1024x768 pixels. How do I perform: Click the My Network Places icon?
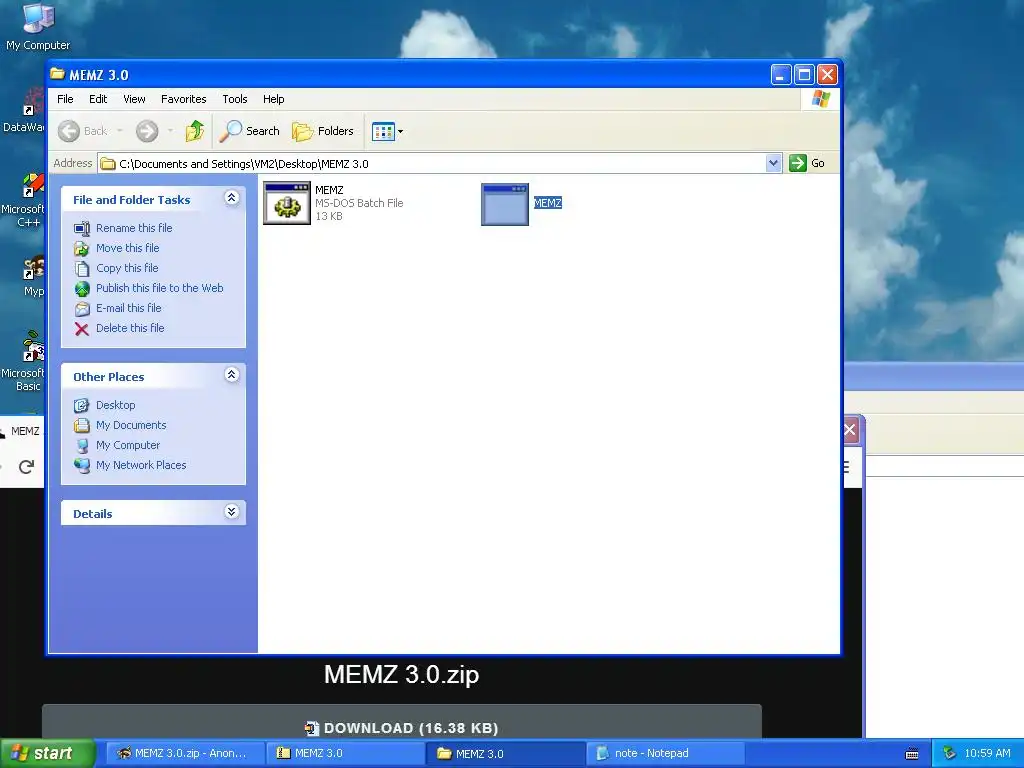(x=82, y=466)
